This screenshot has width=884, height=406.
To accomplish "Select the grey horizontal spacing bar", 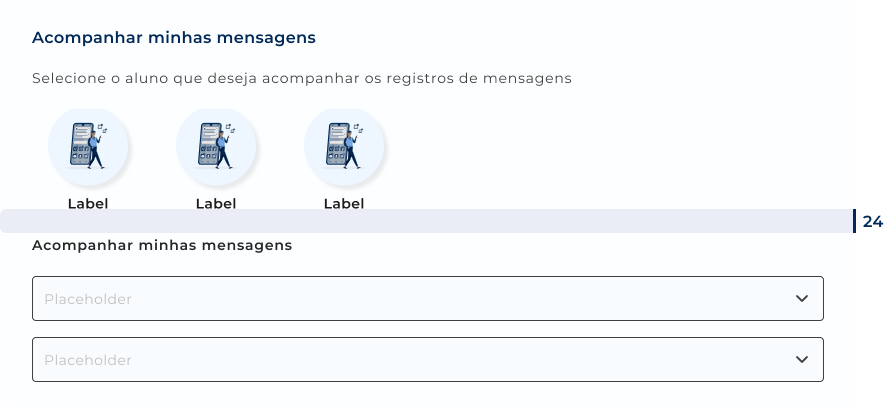I will (426, 221).
